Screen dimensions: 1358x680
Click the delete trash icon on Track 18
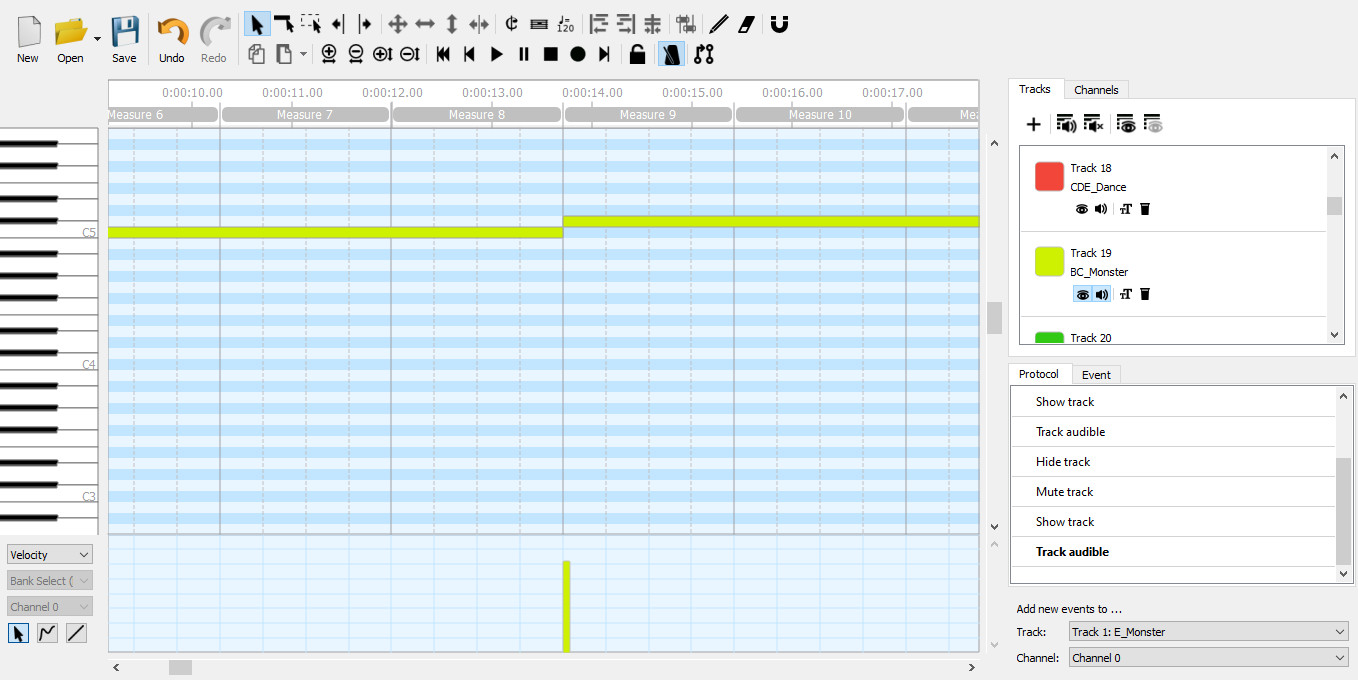click(1145, 209)
